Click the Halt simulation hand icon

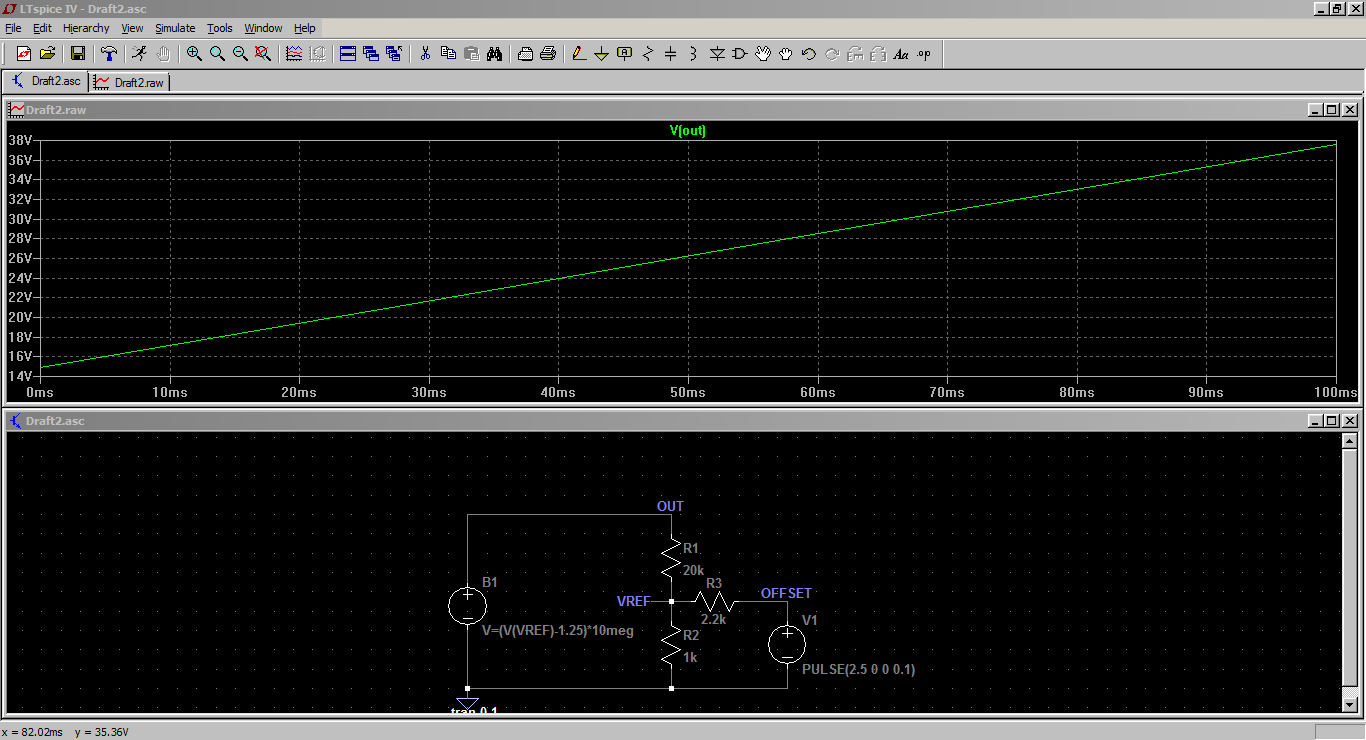point(163,54)
